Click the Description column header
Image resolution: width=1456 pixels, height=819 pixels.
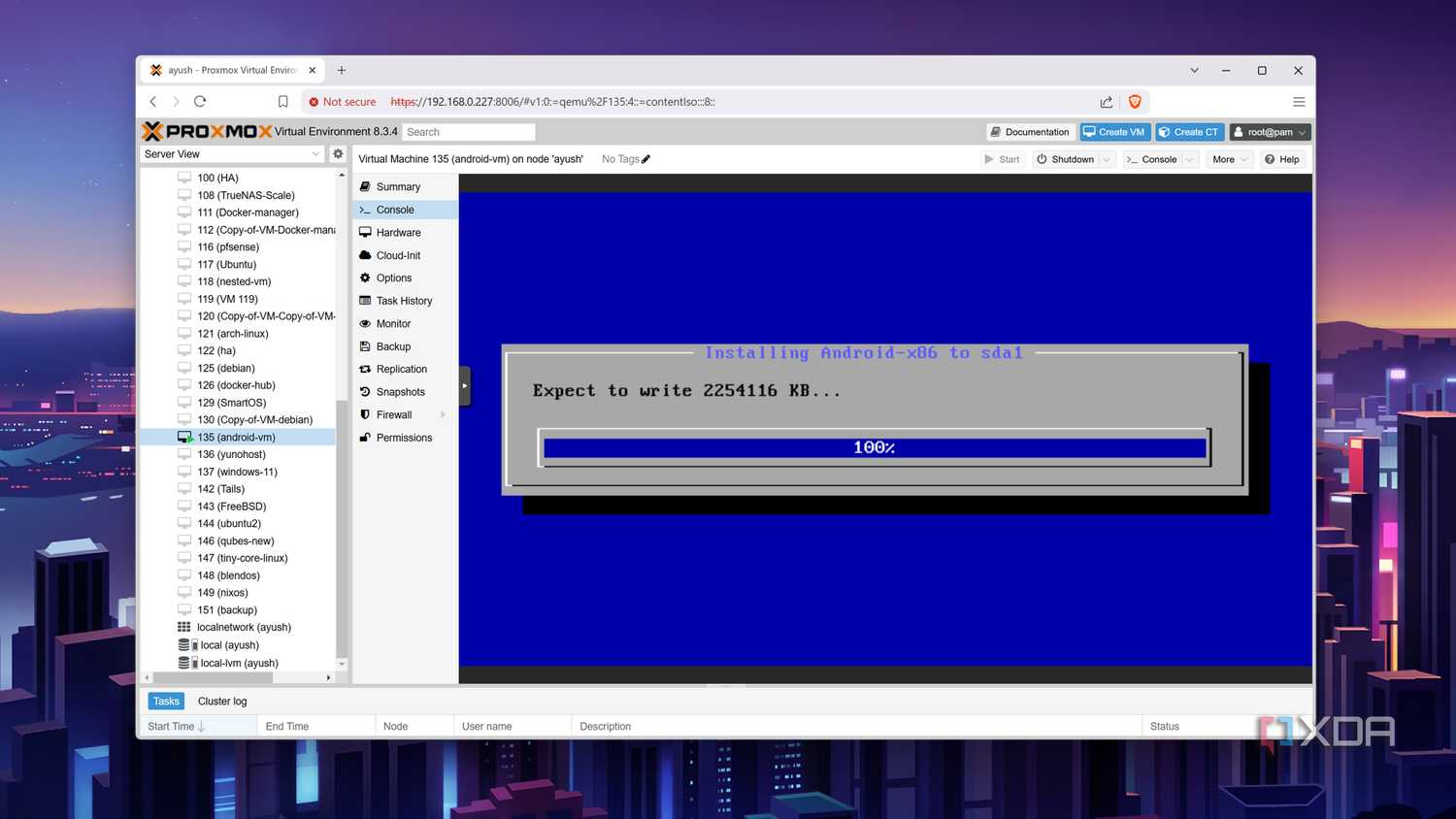pos(856,726)
